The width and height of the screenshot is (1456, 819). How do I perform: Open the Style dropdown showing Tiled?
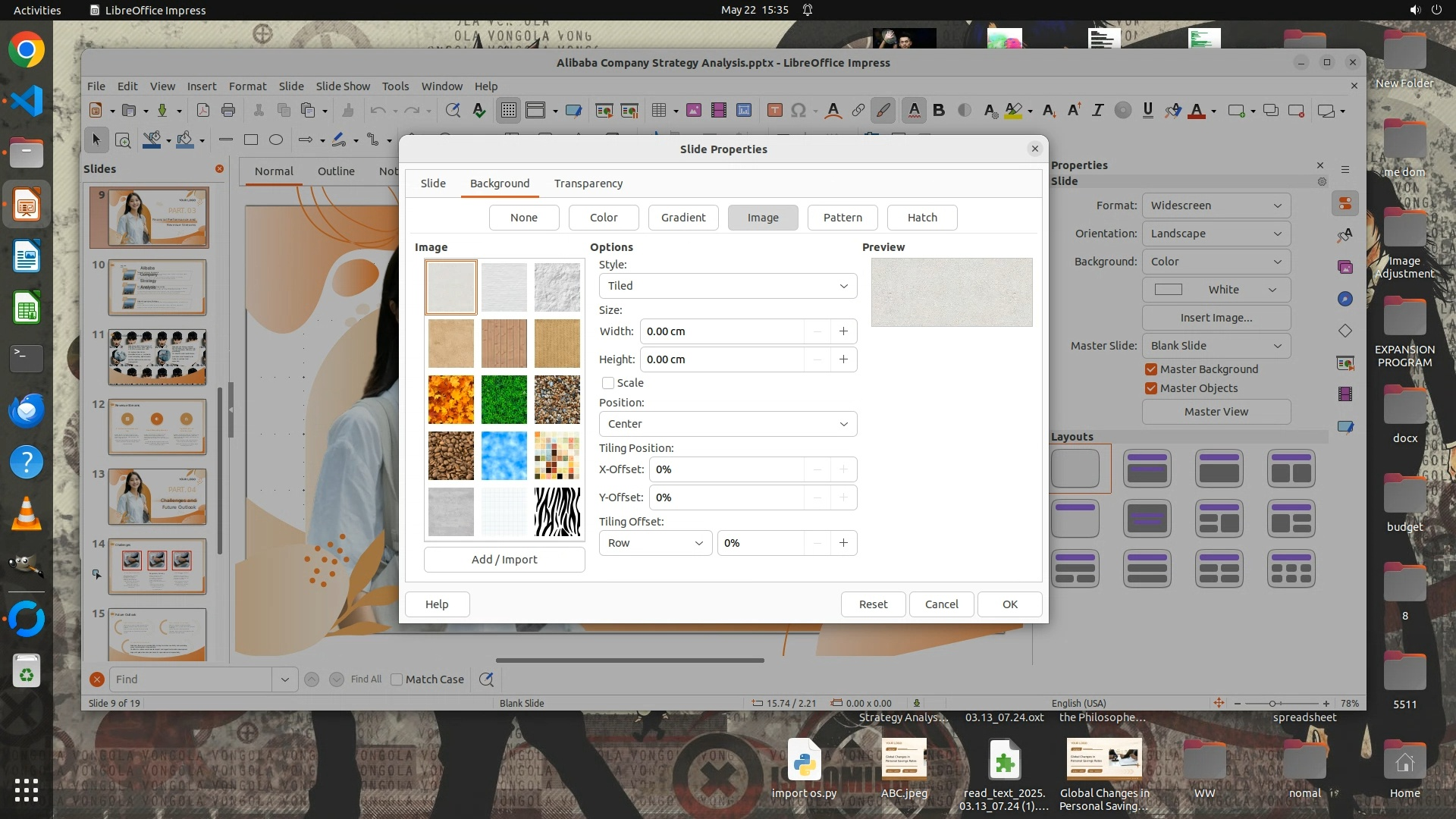[x=727, y=286]
